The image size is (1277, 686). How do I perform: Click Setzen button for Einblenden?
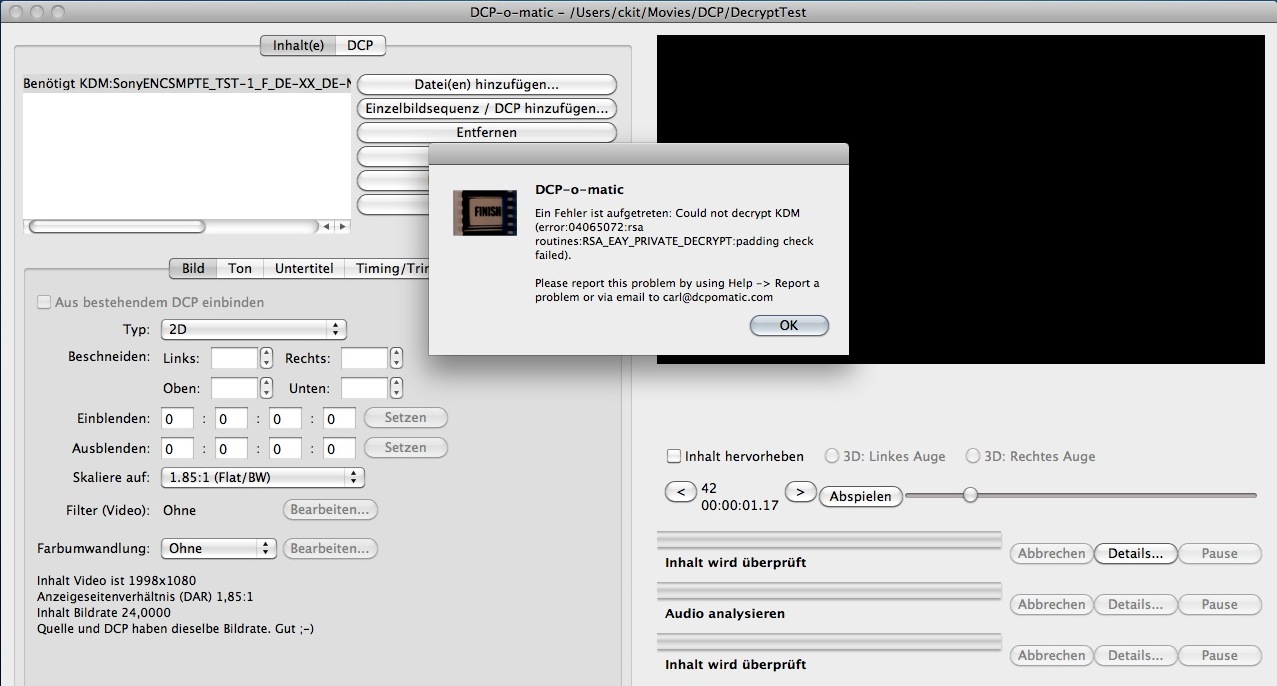(405, 418)
